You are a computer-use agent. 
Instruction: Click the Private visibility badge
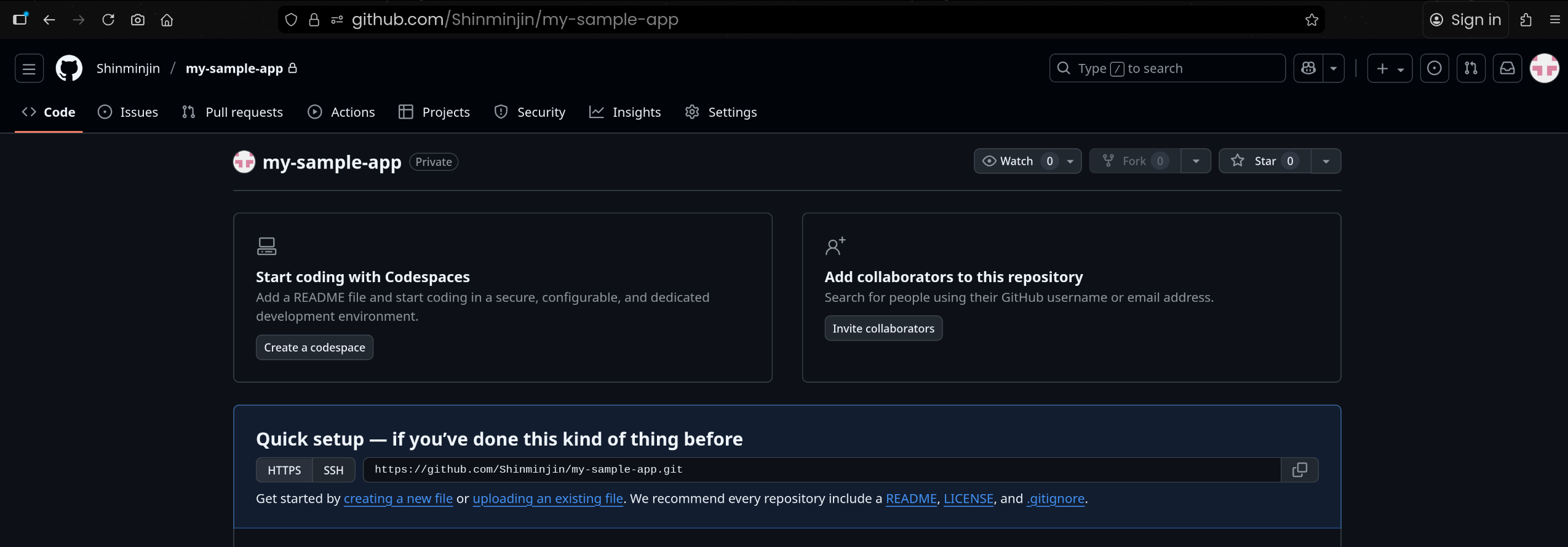(434, 162)
